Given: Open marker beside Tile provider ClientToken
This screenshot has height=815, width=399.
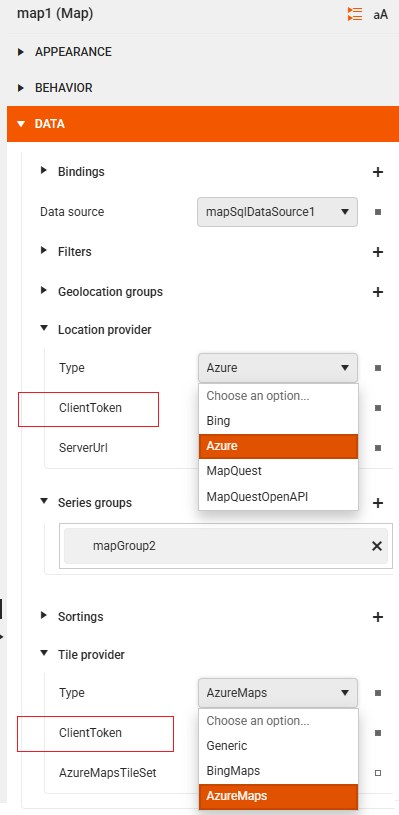Looking at the screenshot, I should click(378, 733).
